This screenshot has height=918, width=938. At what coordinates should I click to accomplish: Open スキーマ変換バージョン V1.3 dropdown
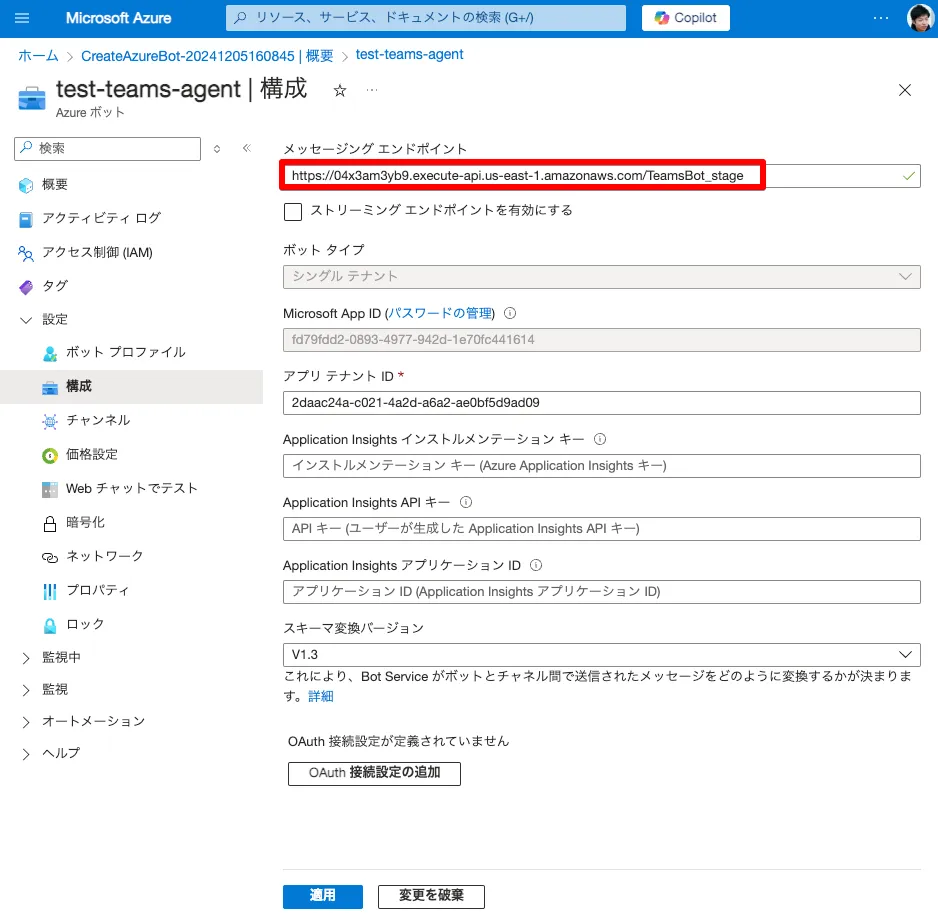click(601, 655)
